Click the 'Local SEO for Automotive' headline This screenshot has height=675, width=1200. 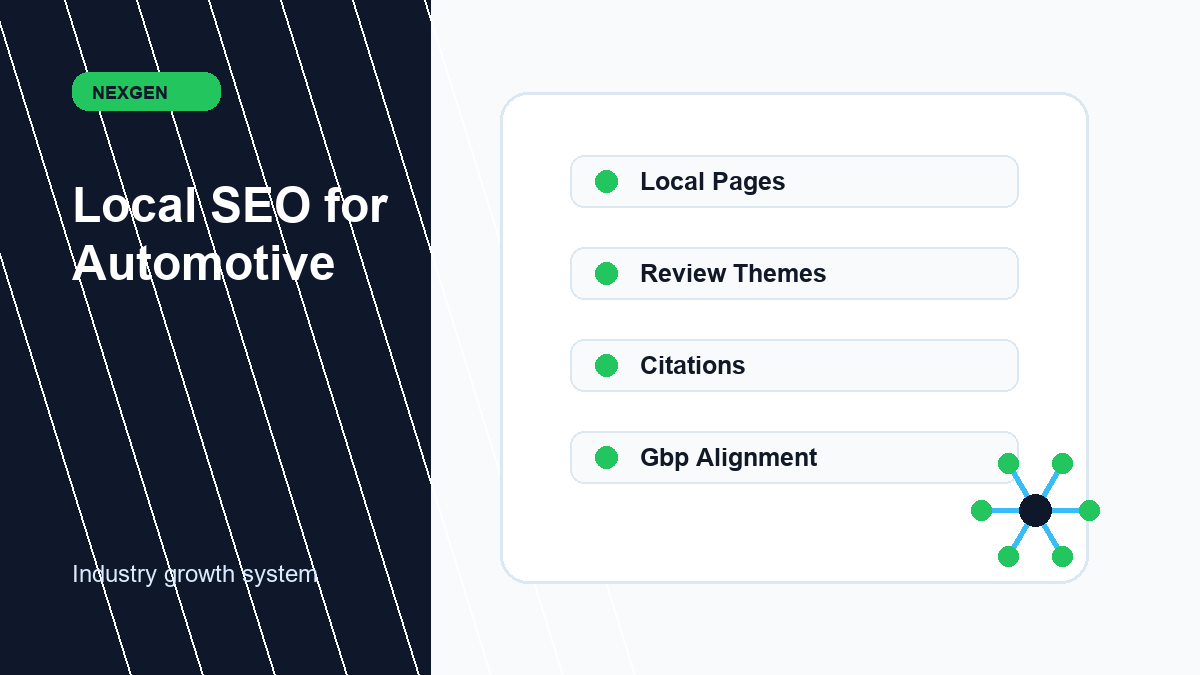pyautogui.click(x=230, y=235)
